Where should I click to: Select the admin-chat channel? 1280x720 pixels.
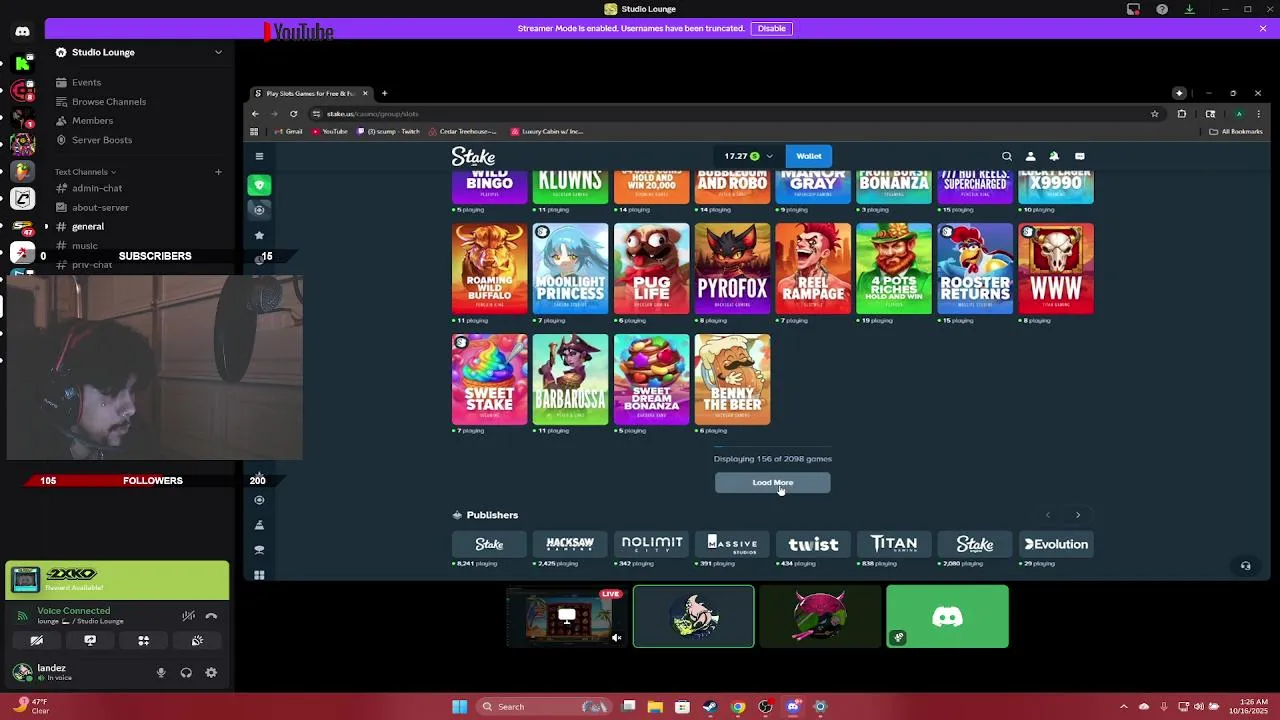(x=97, y=188)
